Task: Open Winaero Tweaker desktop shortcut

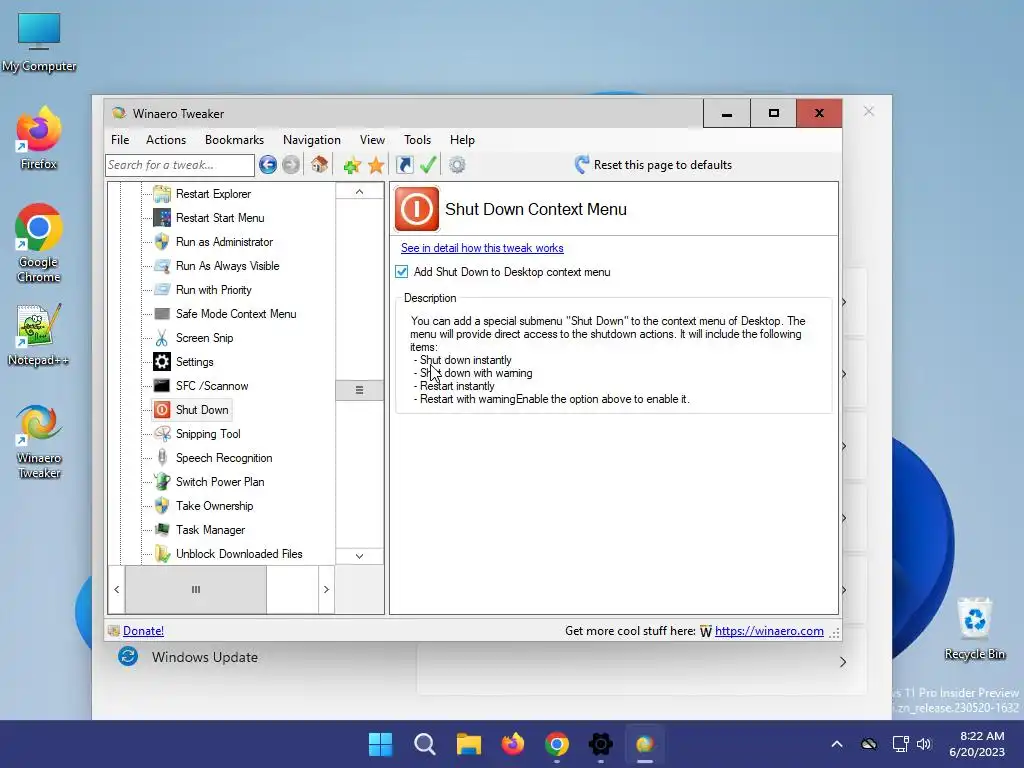Action: (39, 441)
